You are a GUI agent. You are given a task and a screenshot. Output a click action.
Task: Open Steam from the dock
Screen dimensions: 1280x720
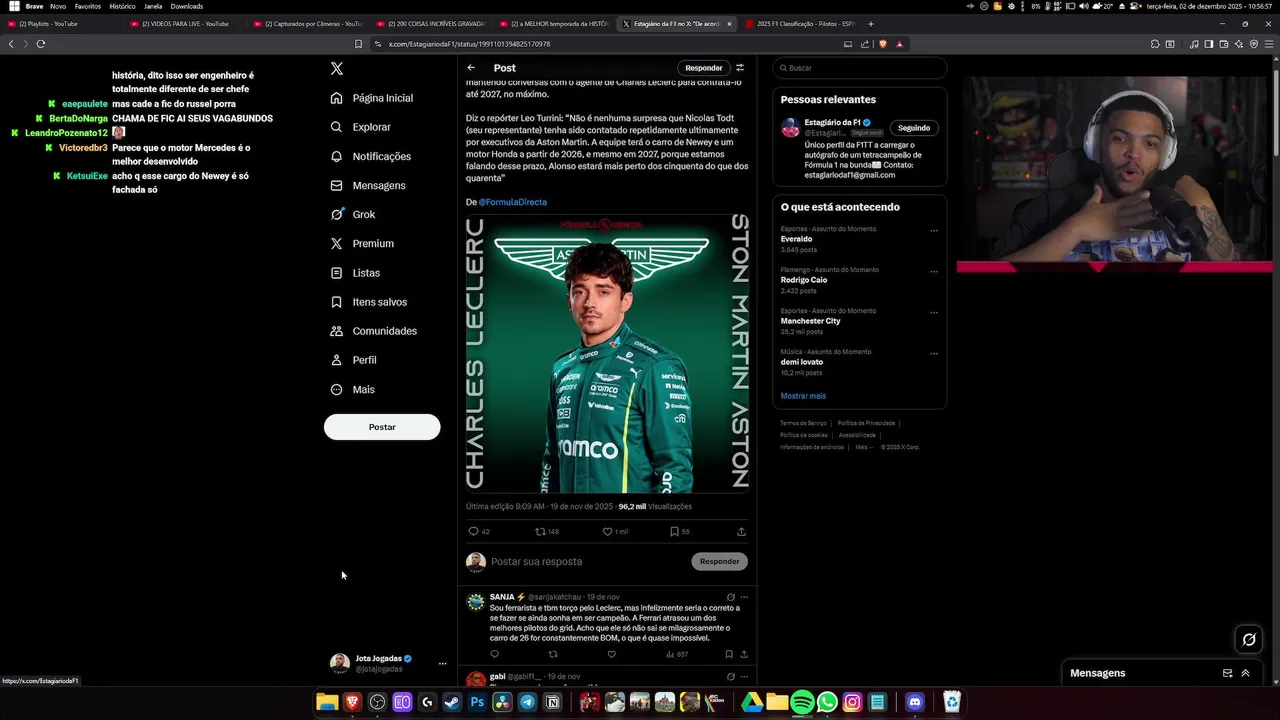452,702
